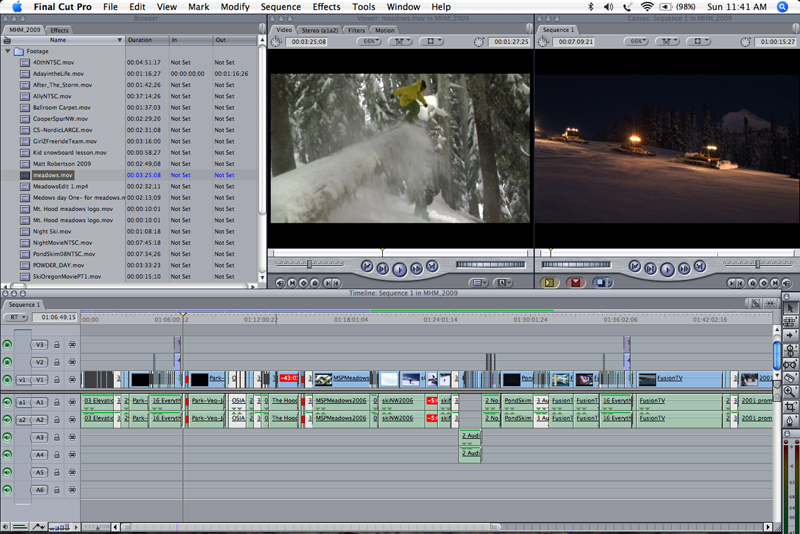Image resolution: width=800 pixels, height=534 pixels.
Task: Click the red Overwrite edit button in Canvas
Action: click(575, 283)
